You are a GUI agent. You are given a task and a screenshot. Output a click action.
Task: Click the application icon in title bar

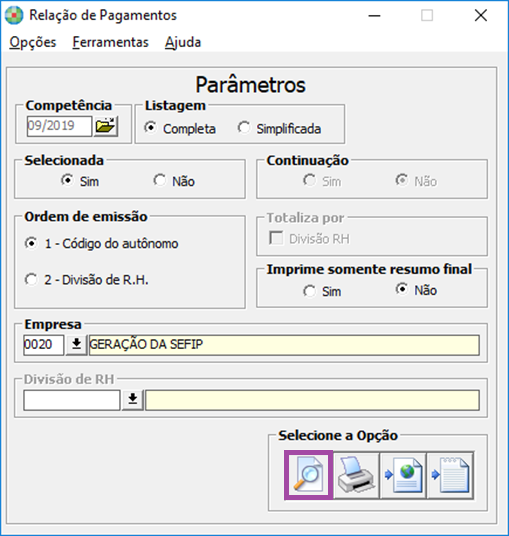point(14,15)
